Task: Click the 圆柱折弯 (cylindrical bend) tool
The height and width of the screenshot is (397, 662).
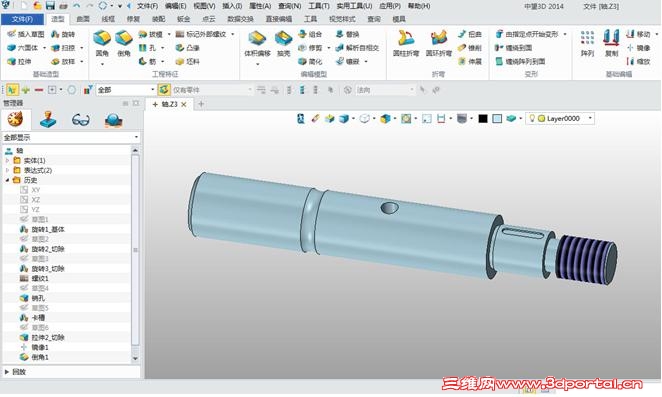Action: pyautogui.click(x=406, y=44)
